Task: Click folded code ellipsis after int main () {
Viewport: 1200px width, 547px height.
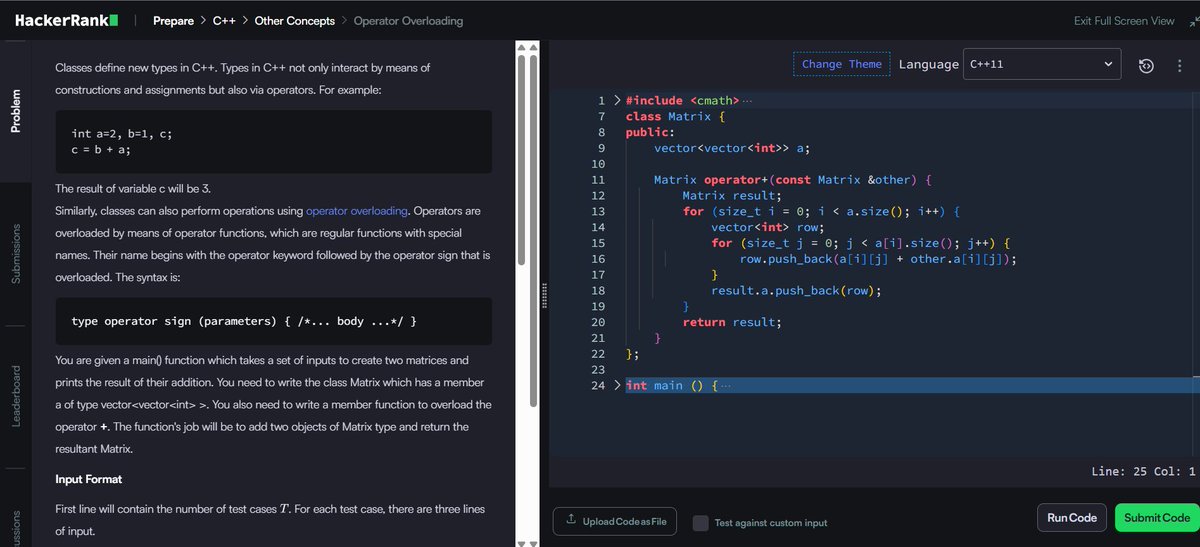Action: point(725,385)
